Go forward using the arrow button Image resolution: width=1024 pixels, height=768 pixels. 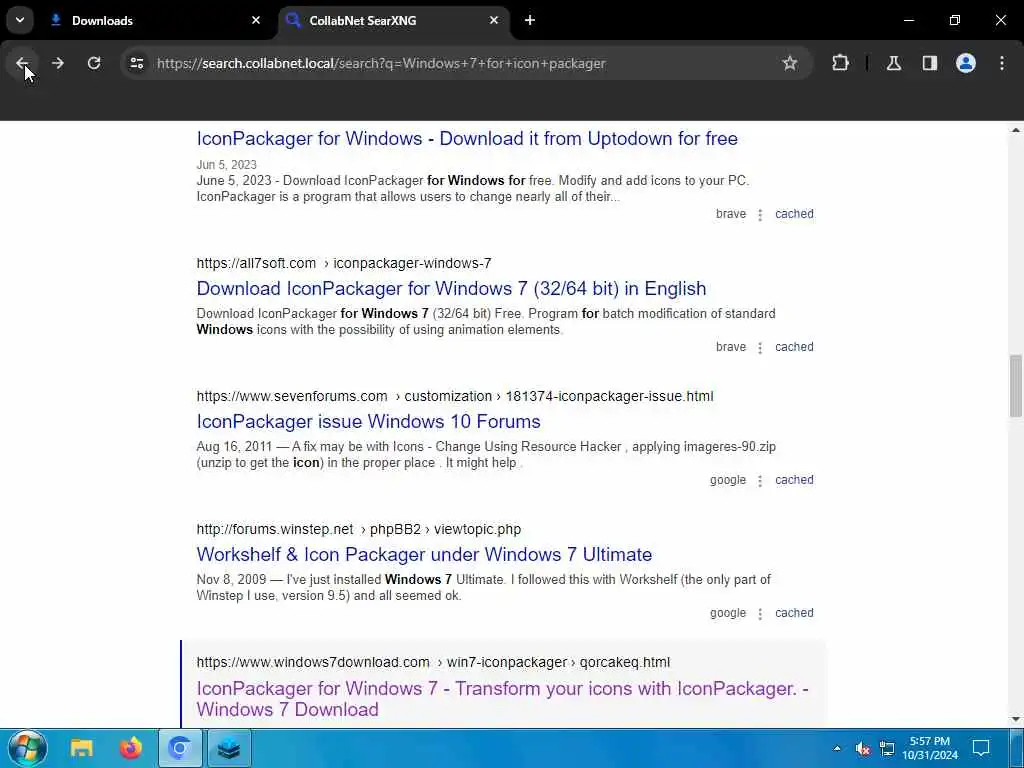[x=58, y=63]
